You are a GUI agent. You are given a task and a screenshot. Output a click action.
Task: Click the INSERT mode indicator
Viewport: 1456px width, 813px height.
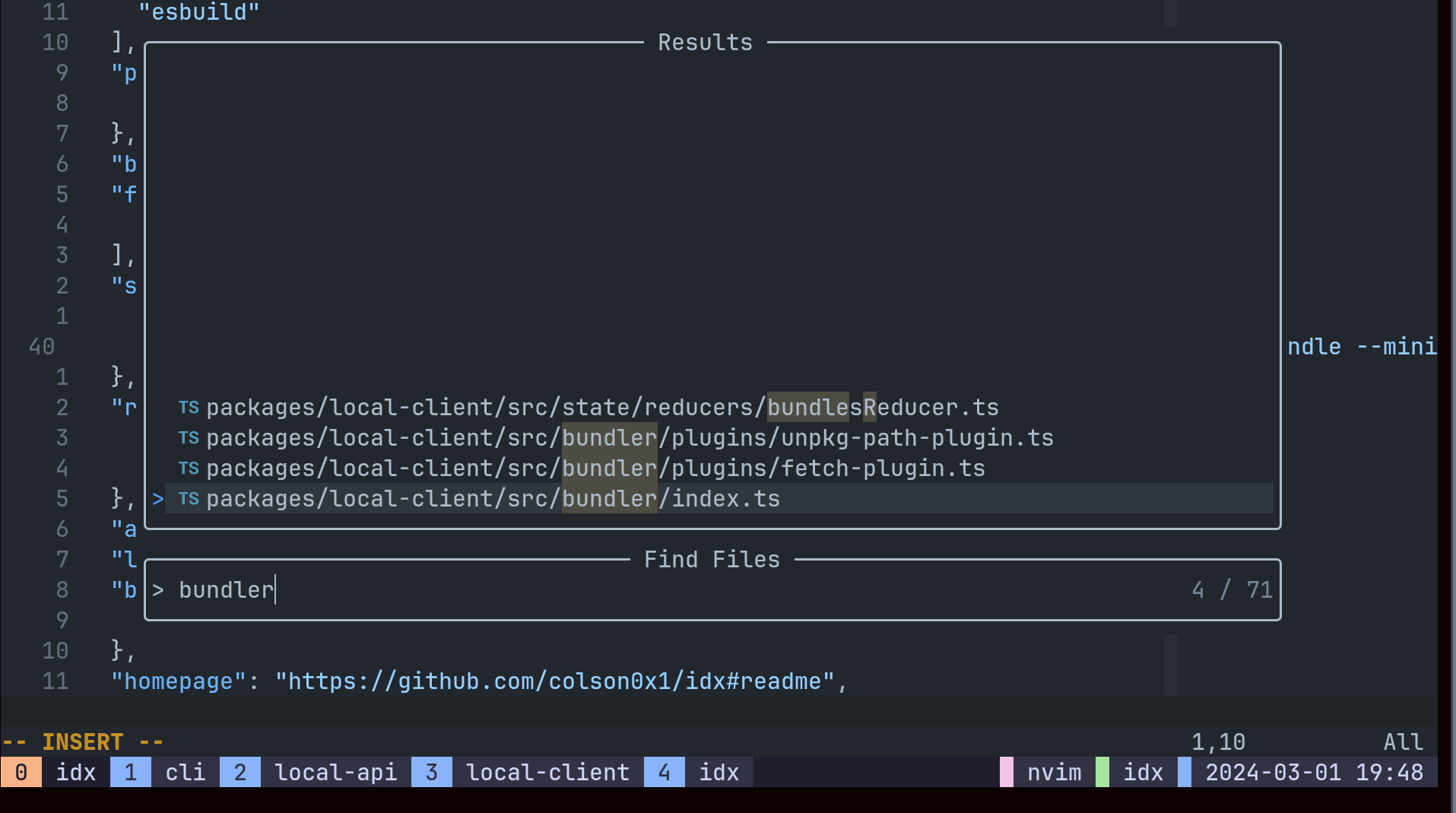[82, 742]
